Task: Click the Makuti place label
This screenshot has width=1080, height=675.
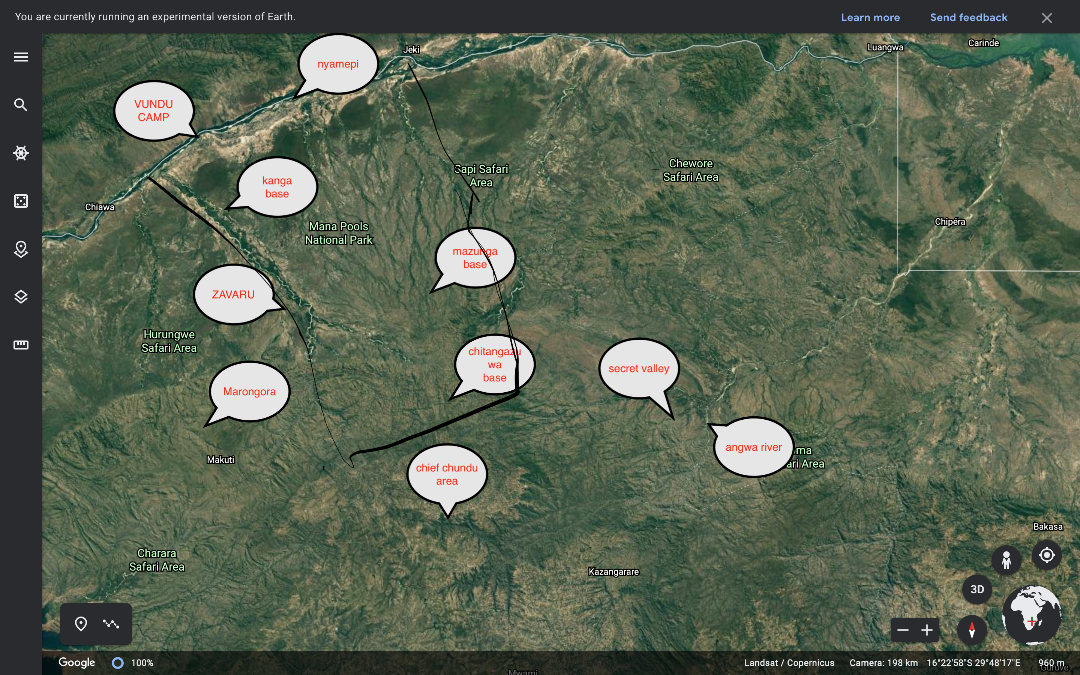Action: click(x=221, y=459)
